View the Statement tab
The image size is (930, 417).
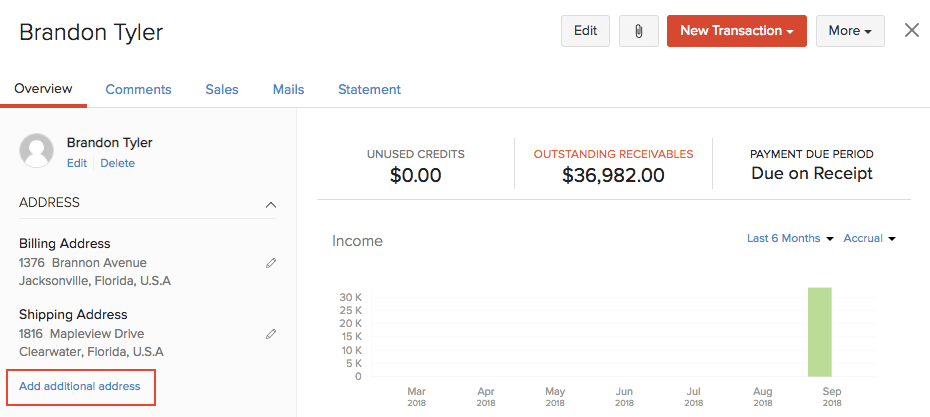click(369, 89)
